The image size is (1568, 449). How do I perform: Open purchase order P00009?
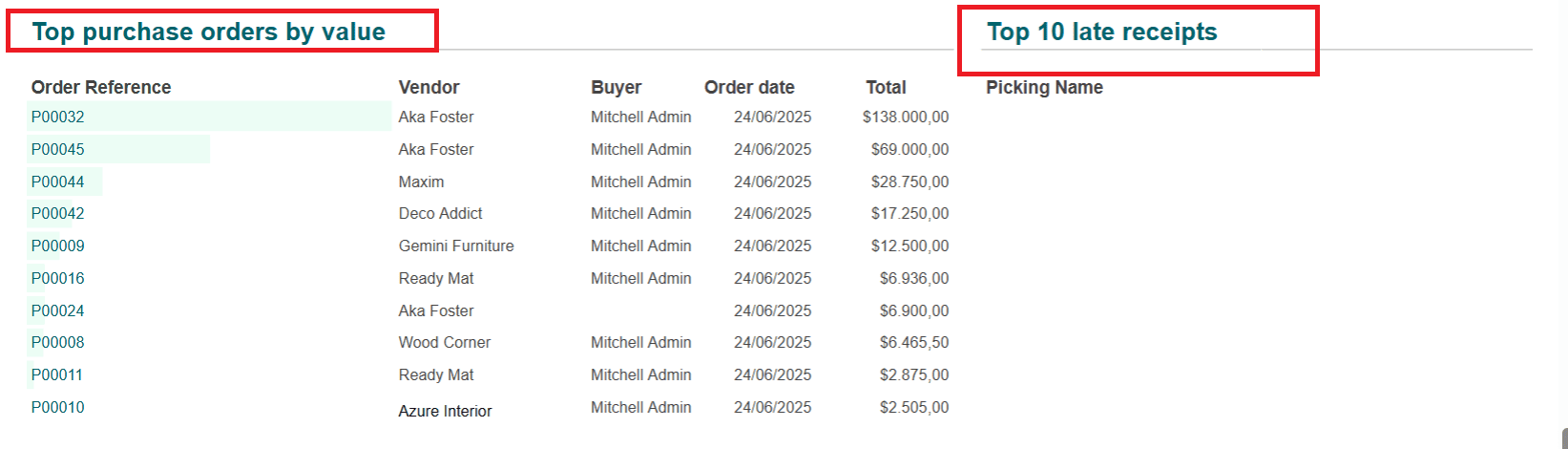point(58,246)
